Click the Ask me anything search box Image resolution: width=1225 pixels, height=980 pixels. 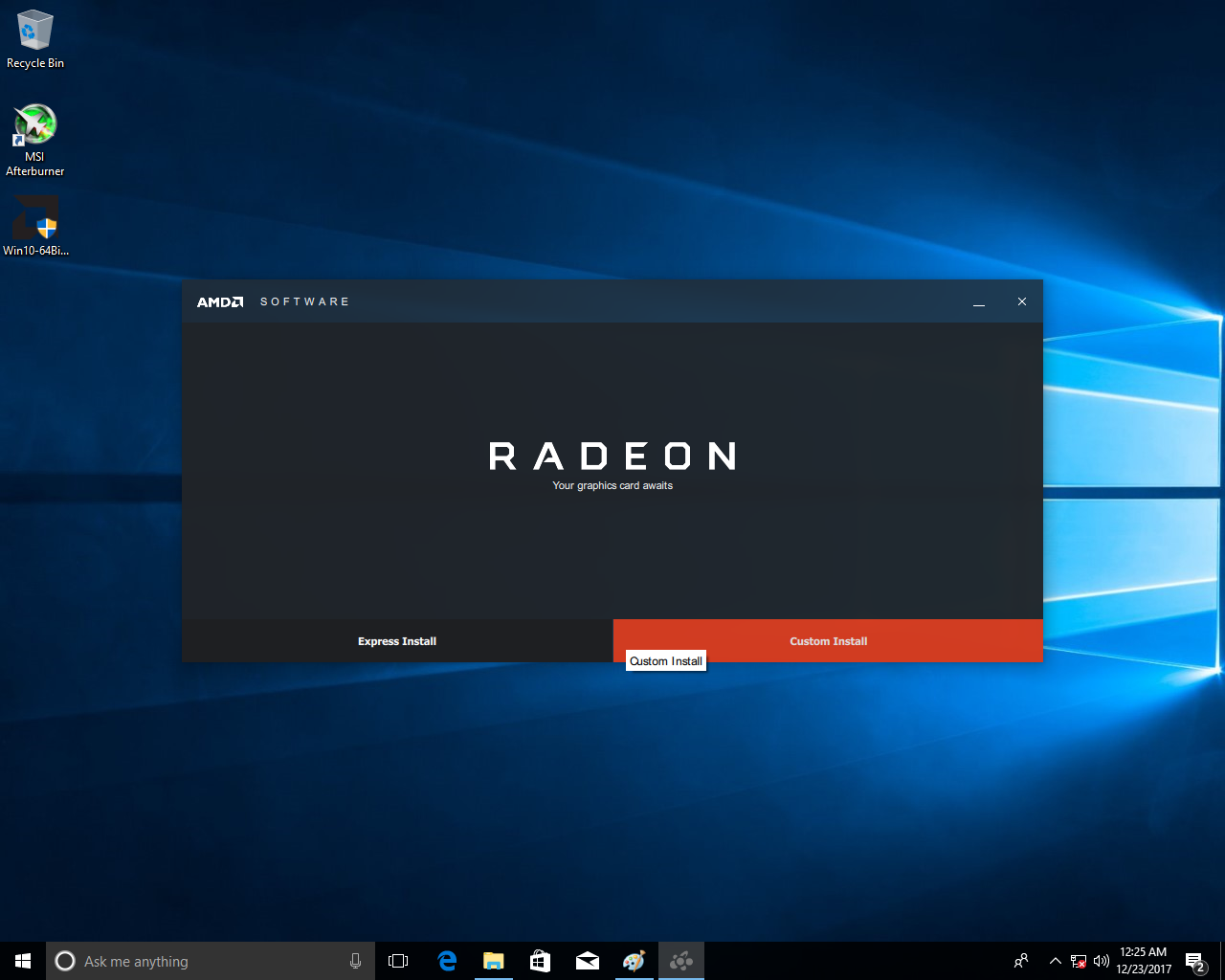(x=201, y=961)
